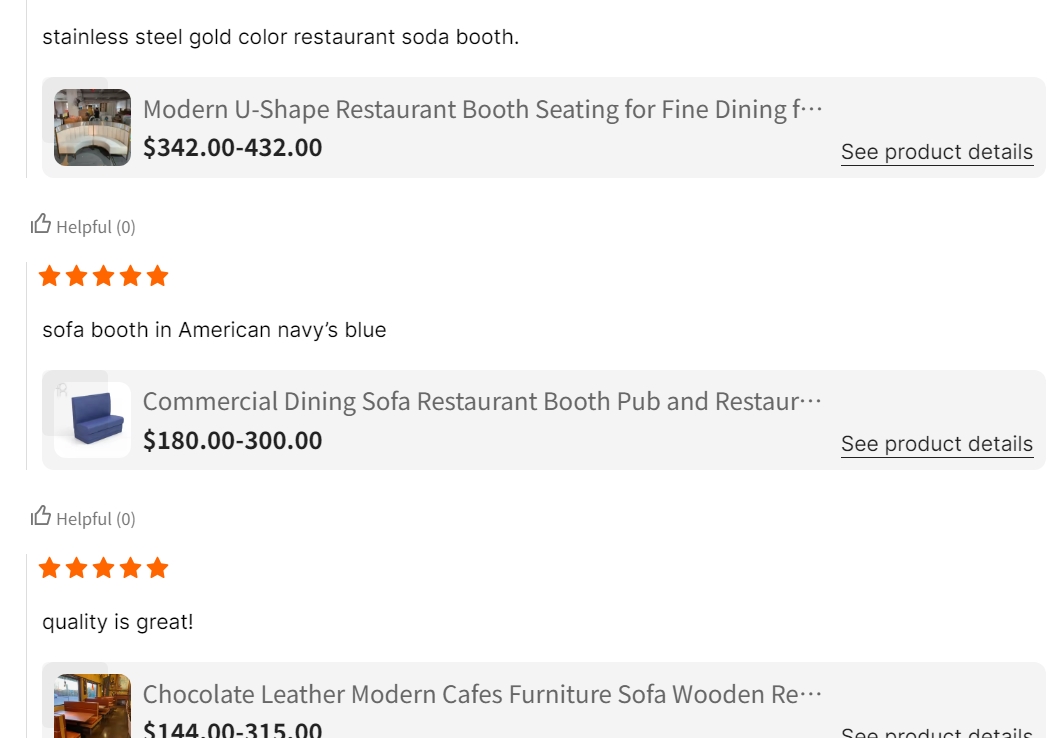Click thumbs-up icon under gold soda booth review
Screen dimensions: 1051x738
[x=41, y=224]
